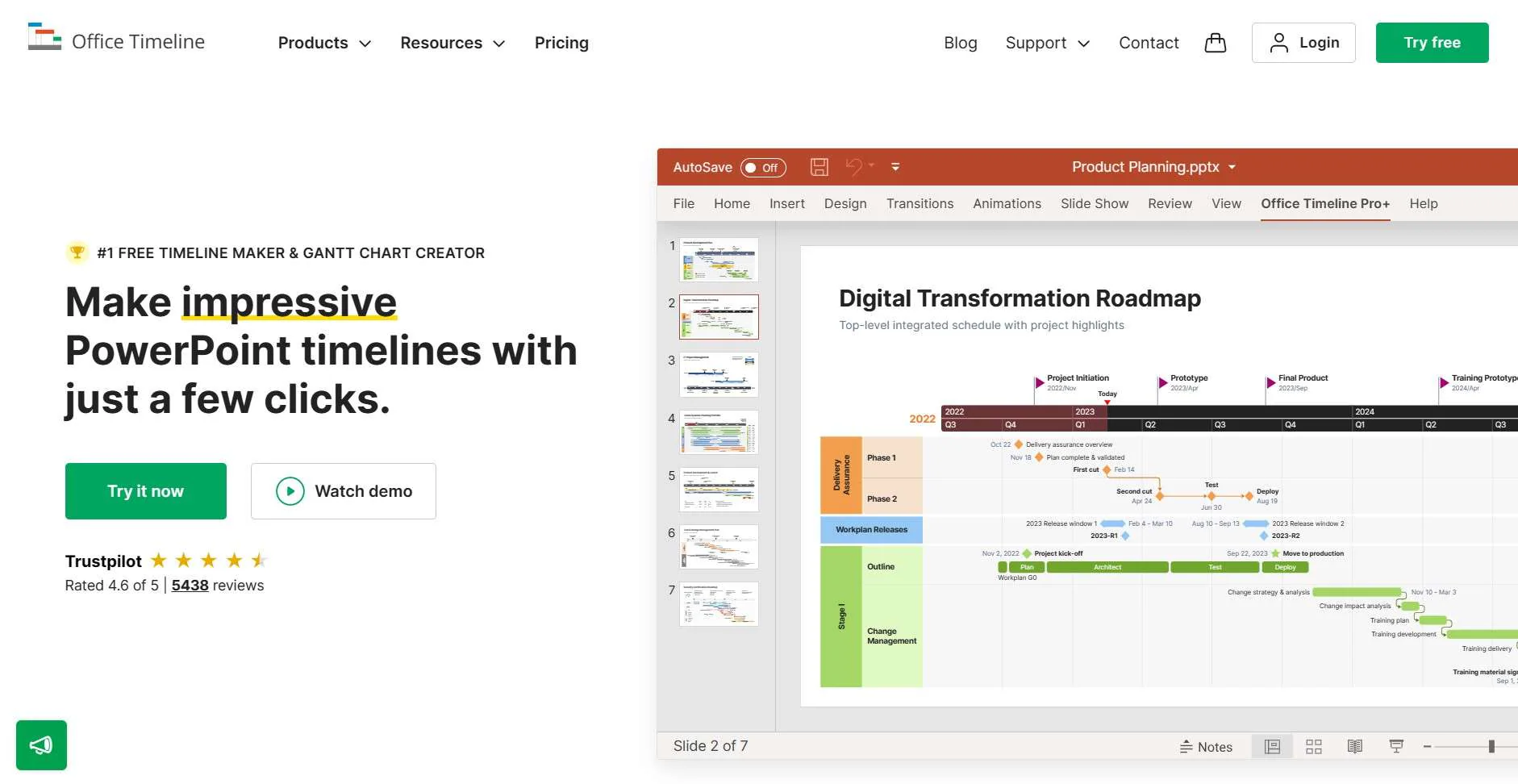
Task: Adjust the zoom slider handle
Action: pyautogui.click(x=1491, y=747)
